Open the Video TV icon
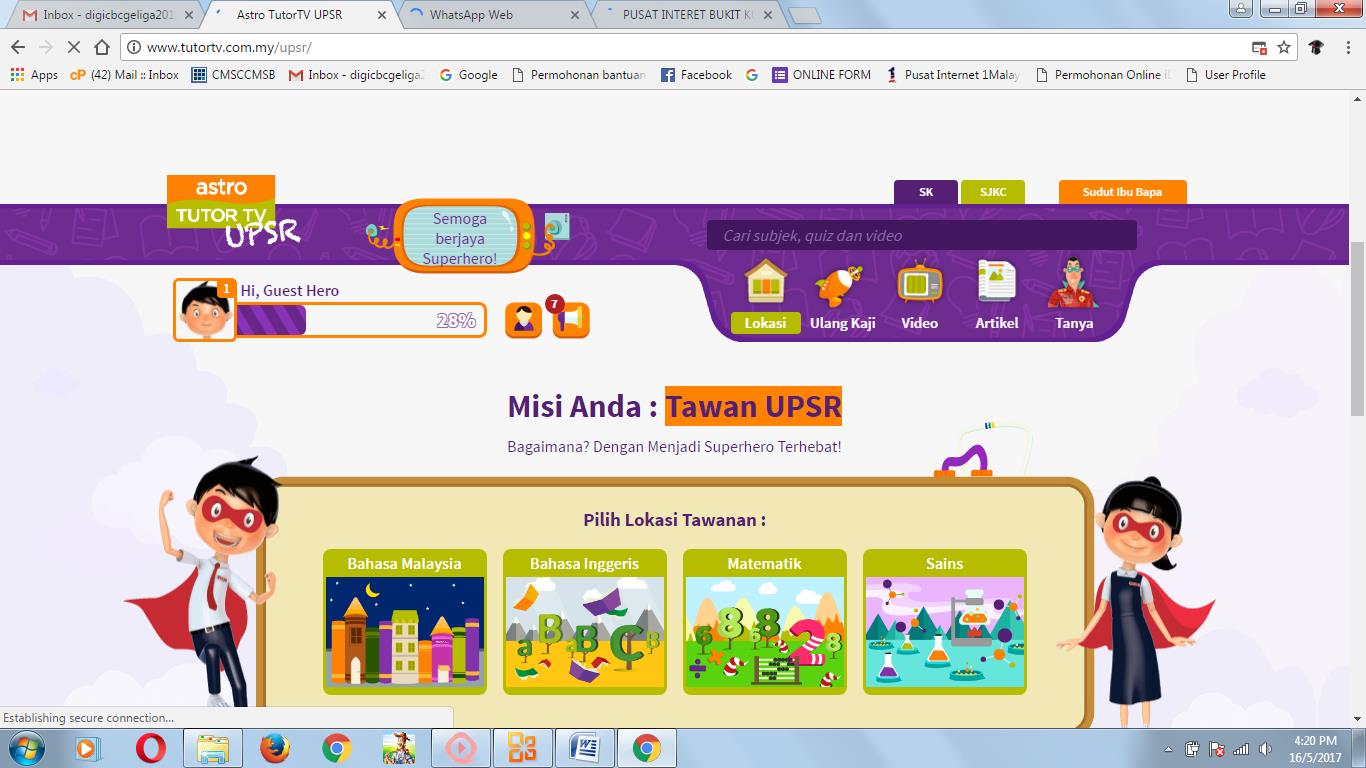Viewport: 1366px width, 768px height. click(919, 285)
